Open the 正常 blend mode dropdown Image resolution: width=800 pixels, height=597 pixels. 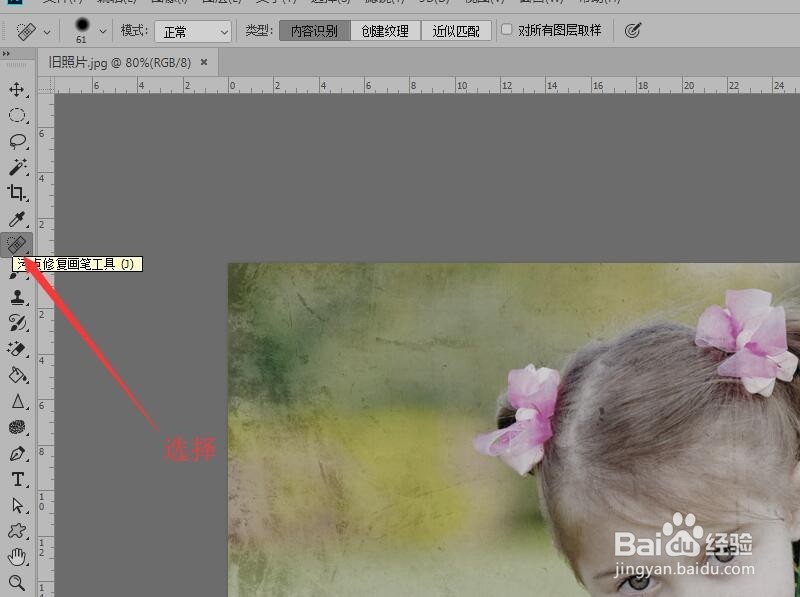pyautogui.click(x=193, y=30)
